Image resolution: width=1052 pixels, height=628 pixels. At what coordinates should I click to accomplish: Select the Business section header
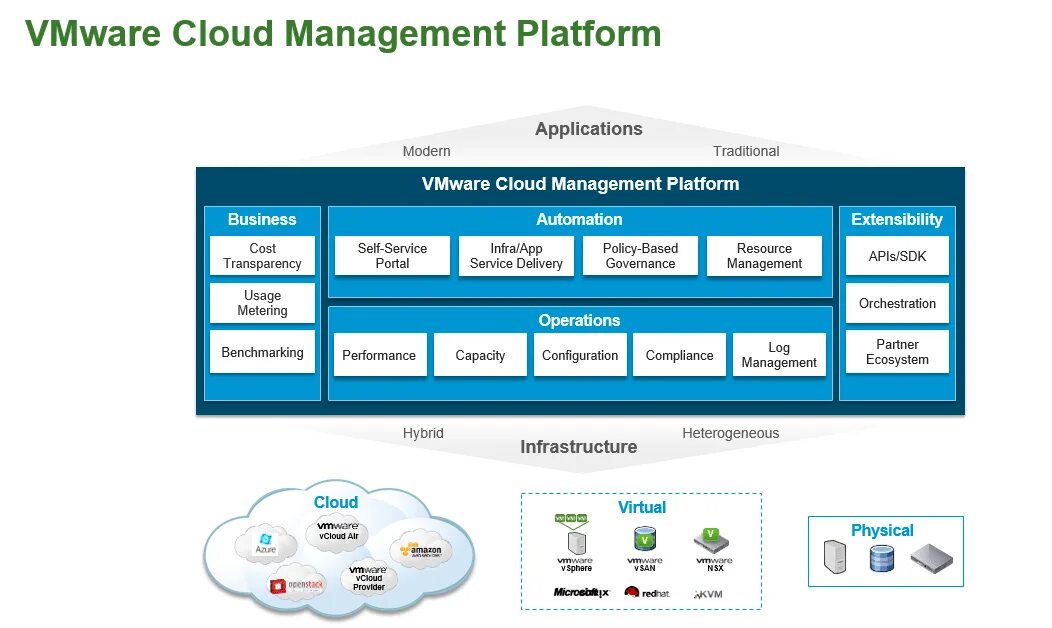pyautogui.click(x=262, y=219)
